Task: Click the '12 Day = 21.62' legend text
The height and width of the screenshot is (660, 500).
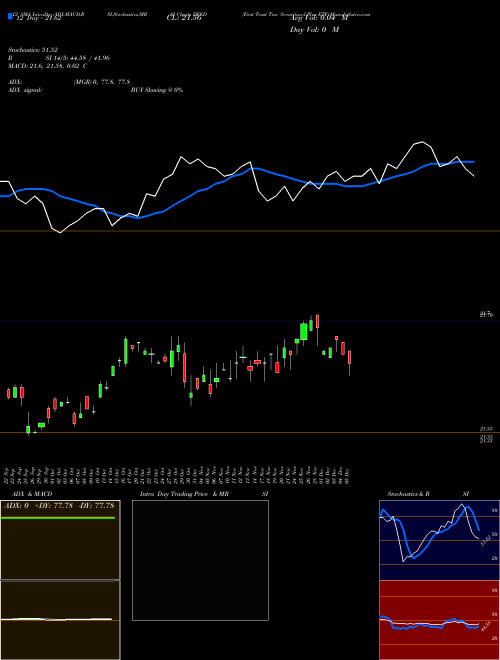Action: click(39, 18)
